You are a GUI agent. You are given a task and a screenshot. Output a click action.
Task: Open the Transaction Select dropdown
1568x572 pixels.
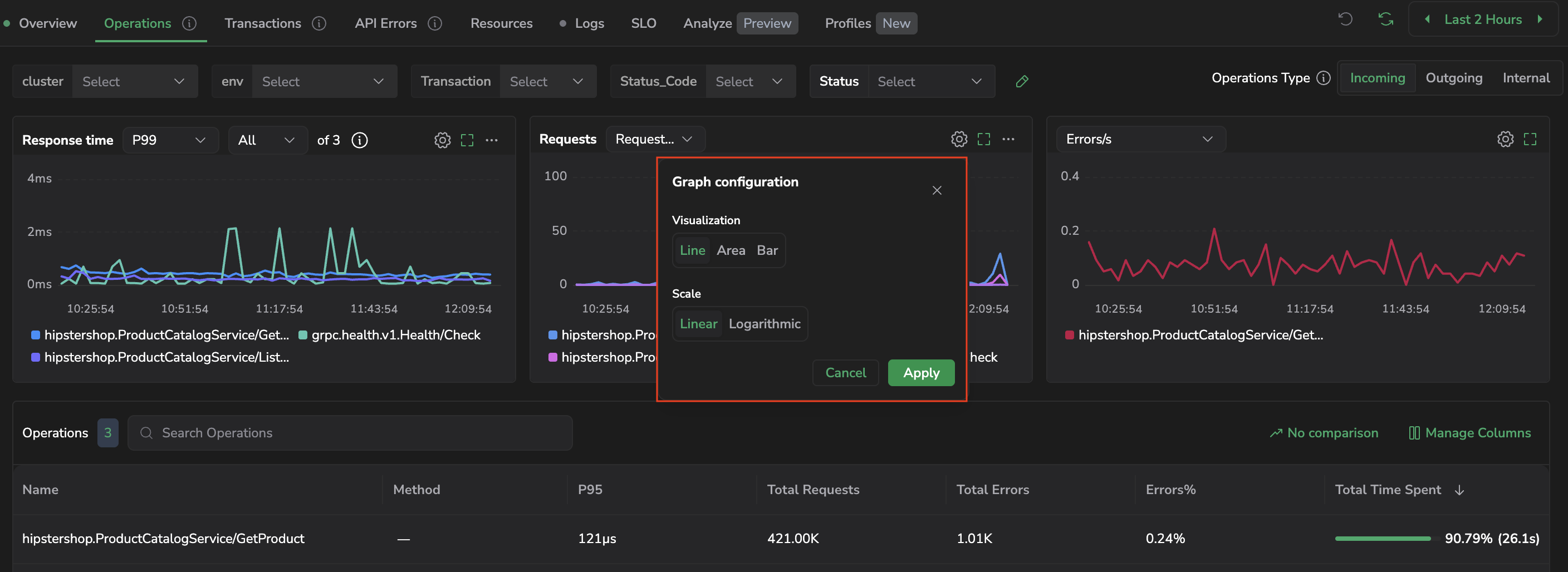click(x=548, y=82)
